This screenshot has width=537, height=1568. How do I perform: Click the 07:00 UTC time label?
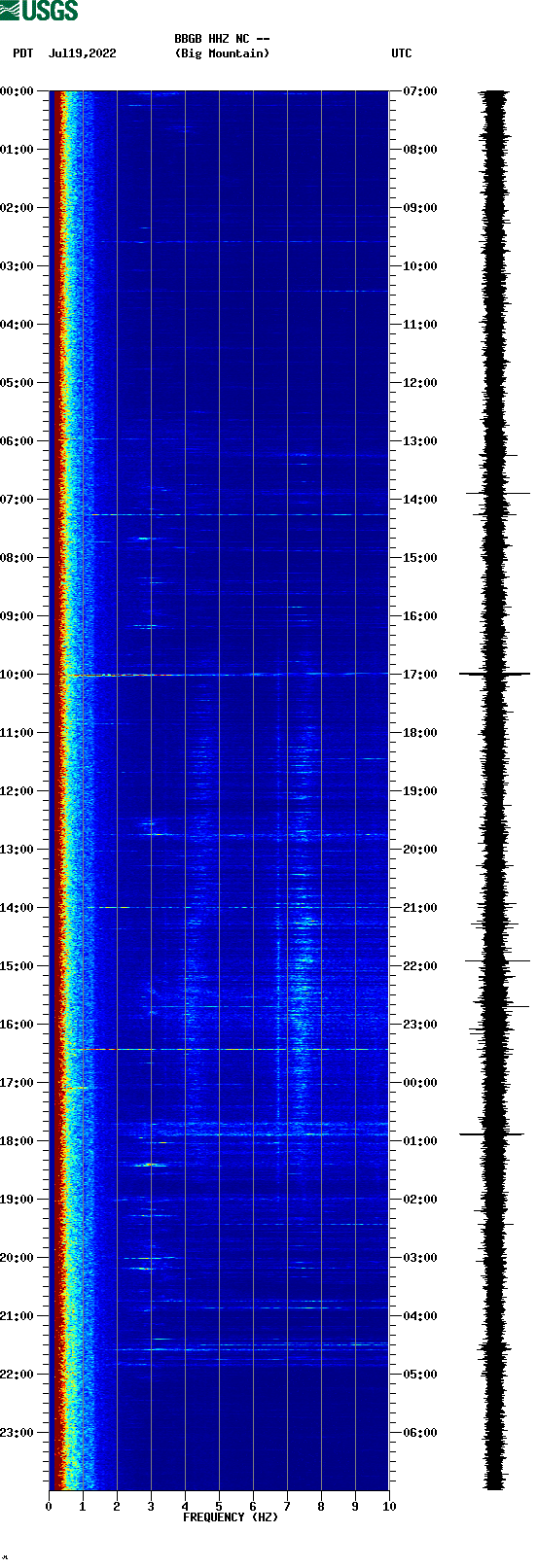[x=420, y=91]
